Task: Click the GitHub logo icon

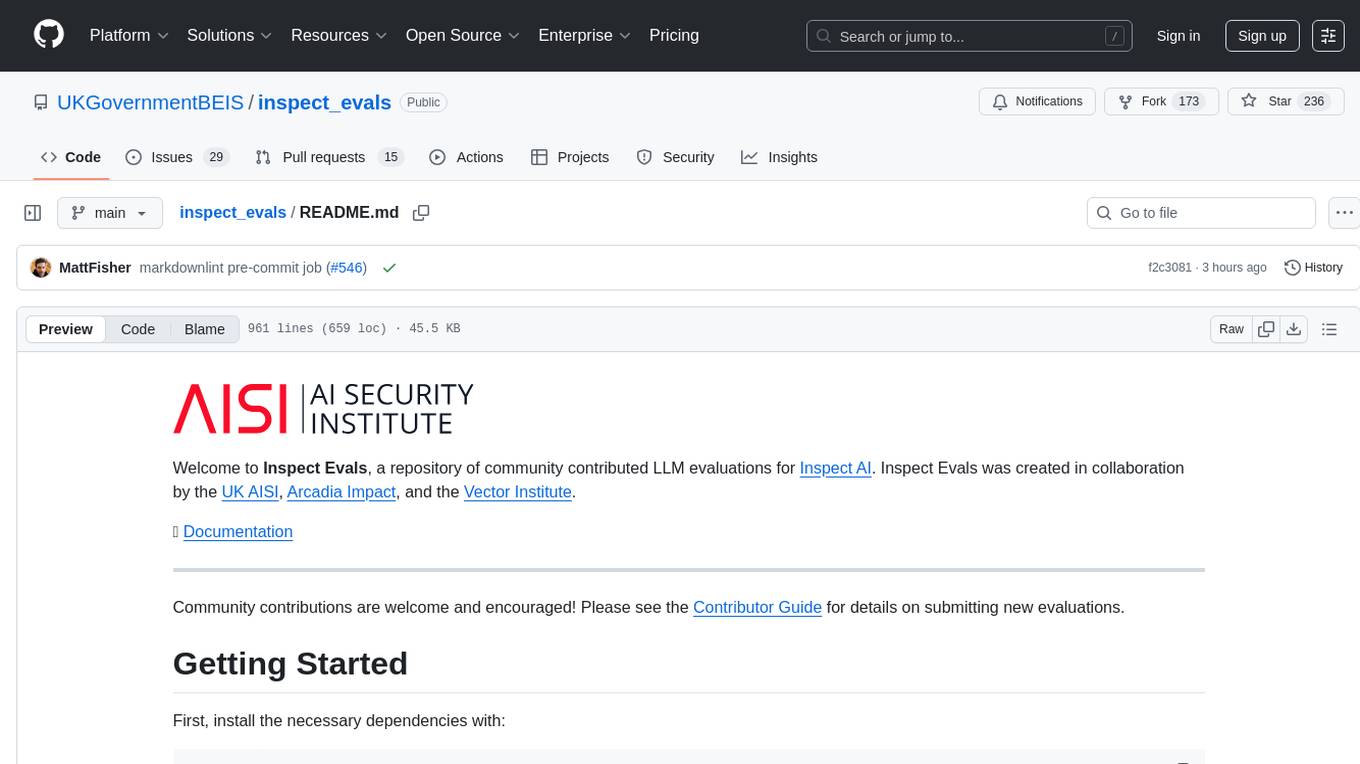Action: 49,35
